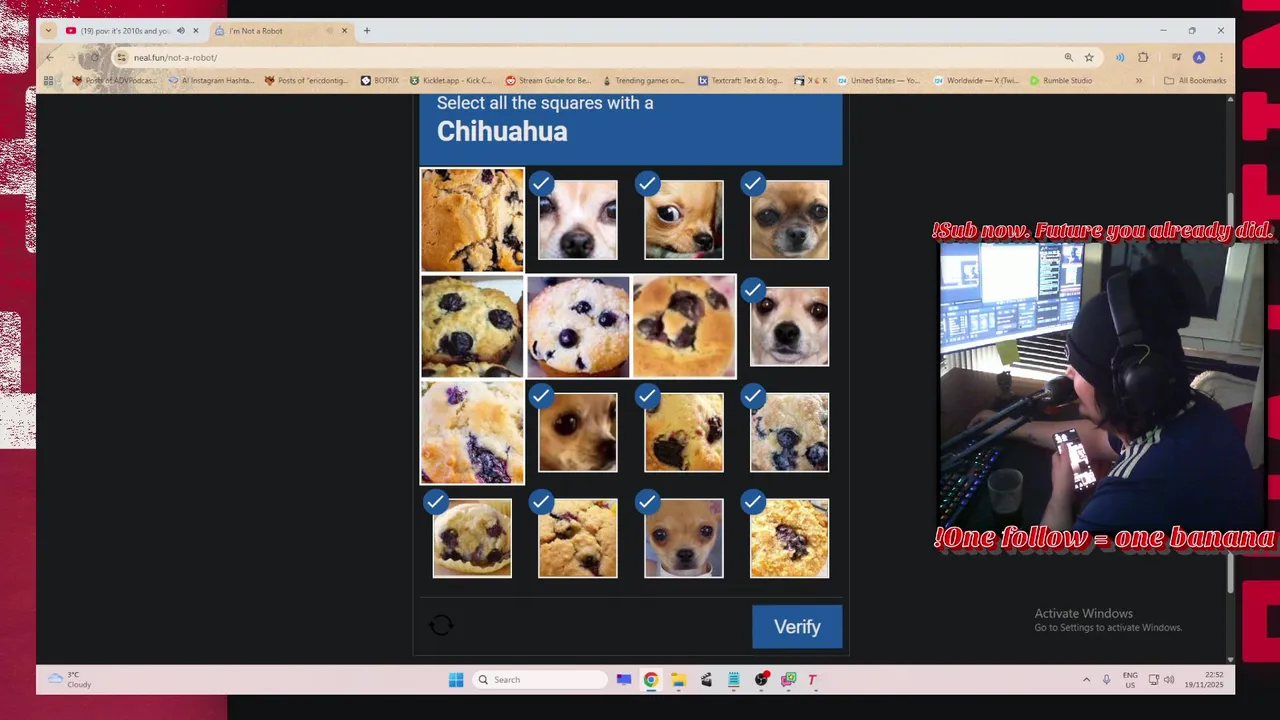Open the red T app on the taskbar
The height and width of the screenshot is (720, 1280).
812,680
